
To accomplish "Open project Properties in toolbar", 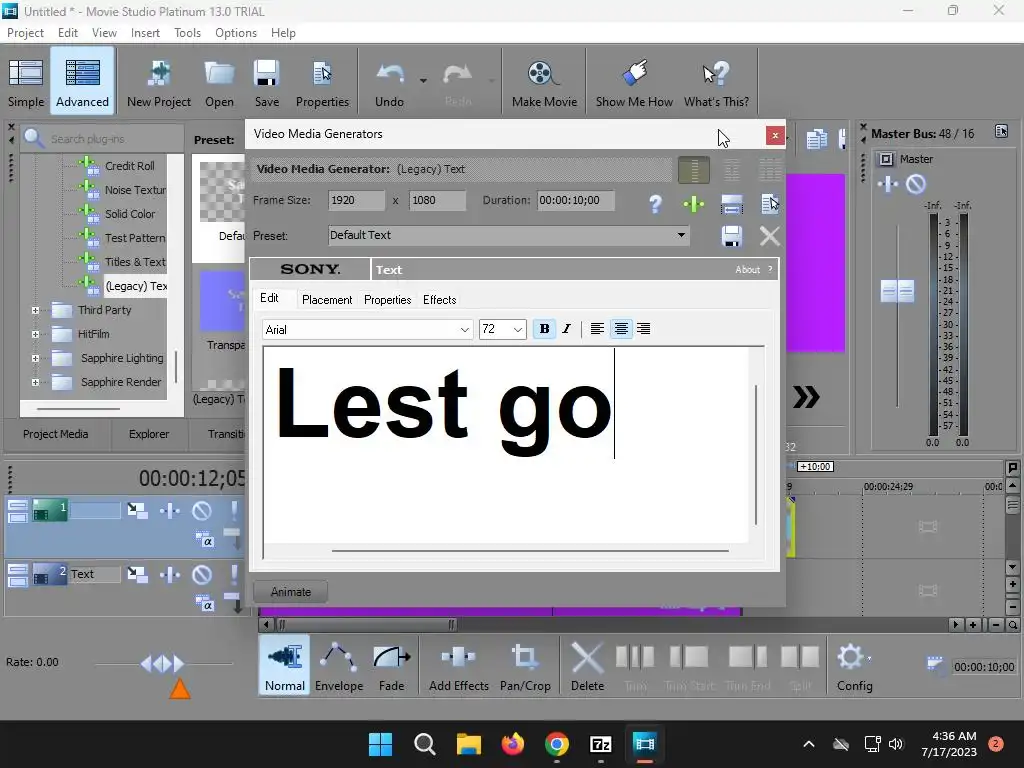I will tap(322, 82).
